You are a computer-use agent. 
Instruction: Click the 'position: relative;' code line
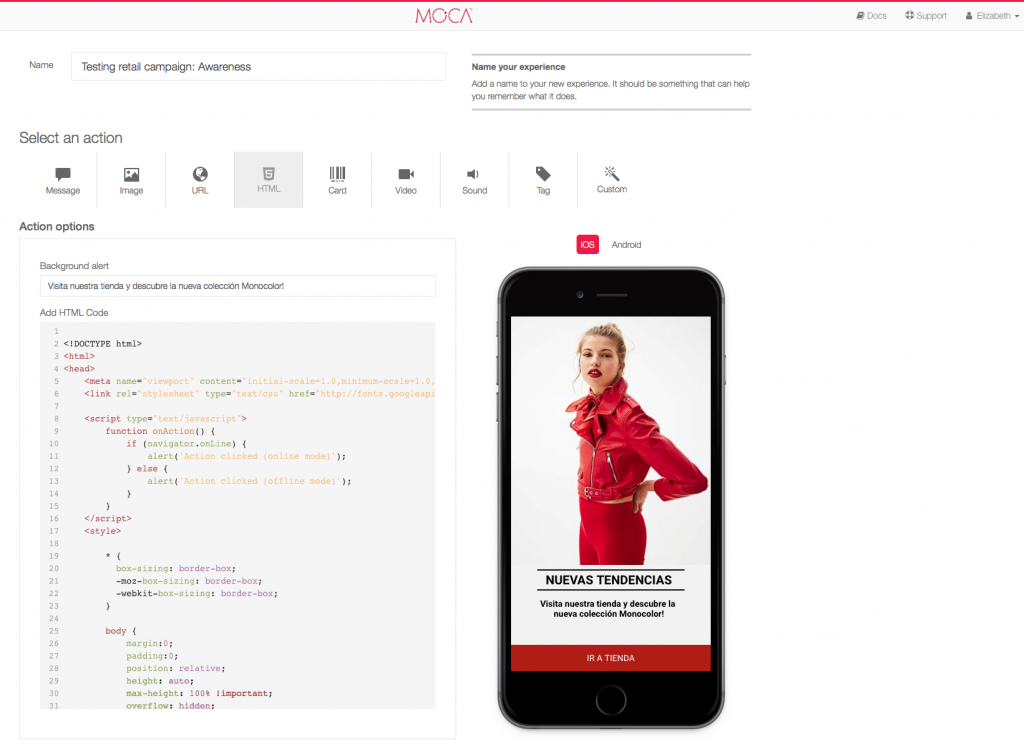pos(176,669)
